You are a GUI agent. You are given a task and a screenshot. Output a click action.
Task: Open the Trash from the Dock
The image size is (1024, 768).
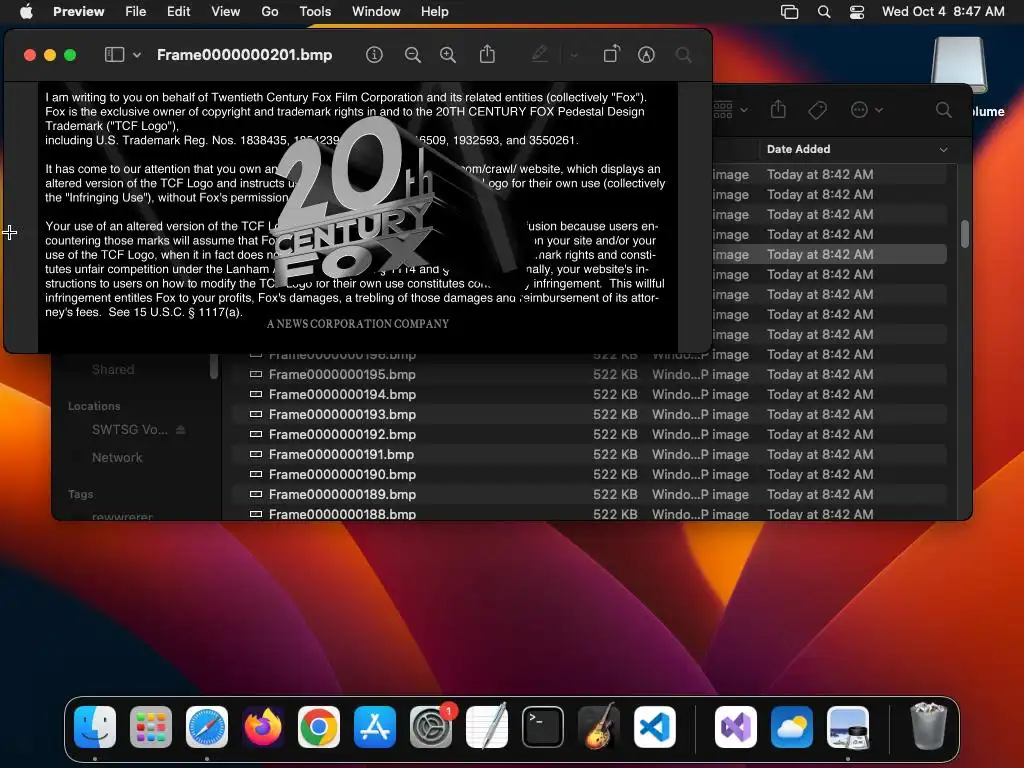(929, 726)
